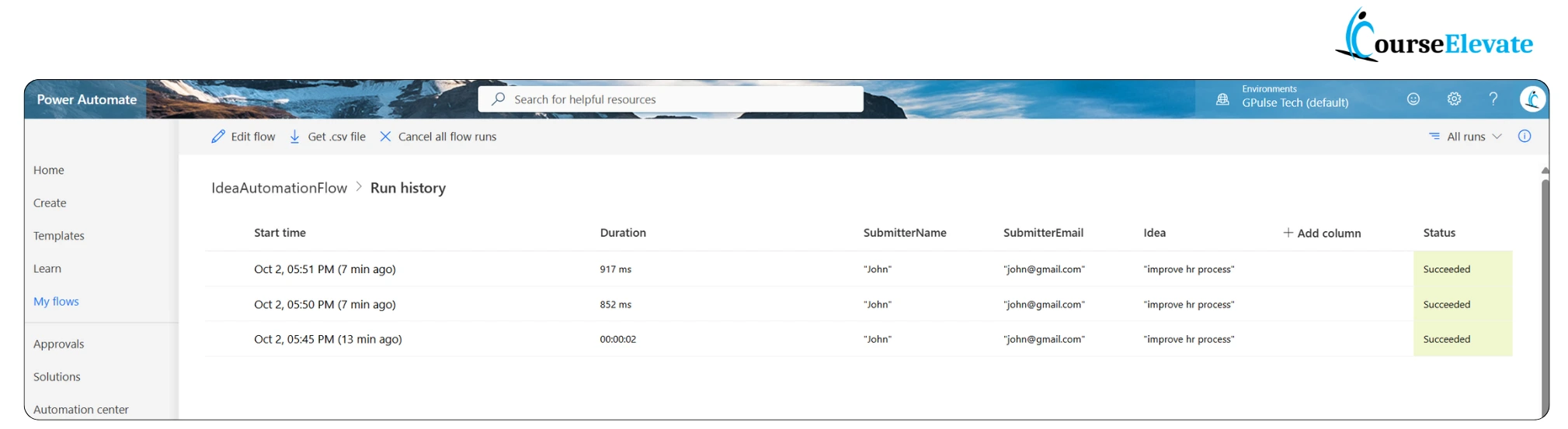Viewport: 1568px width, 429px height.
Task: Click the Cancel all flow runs X icon
Action: (x=385, y=137)
